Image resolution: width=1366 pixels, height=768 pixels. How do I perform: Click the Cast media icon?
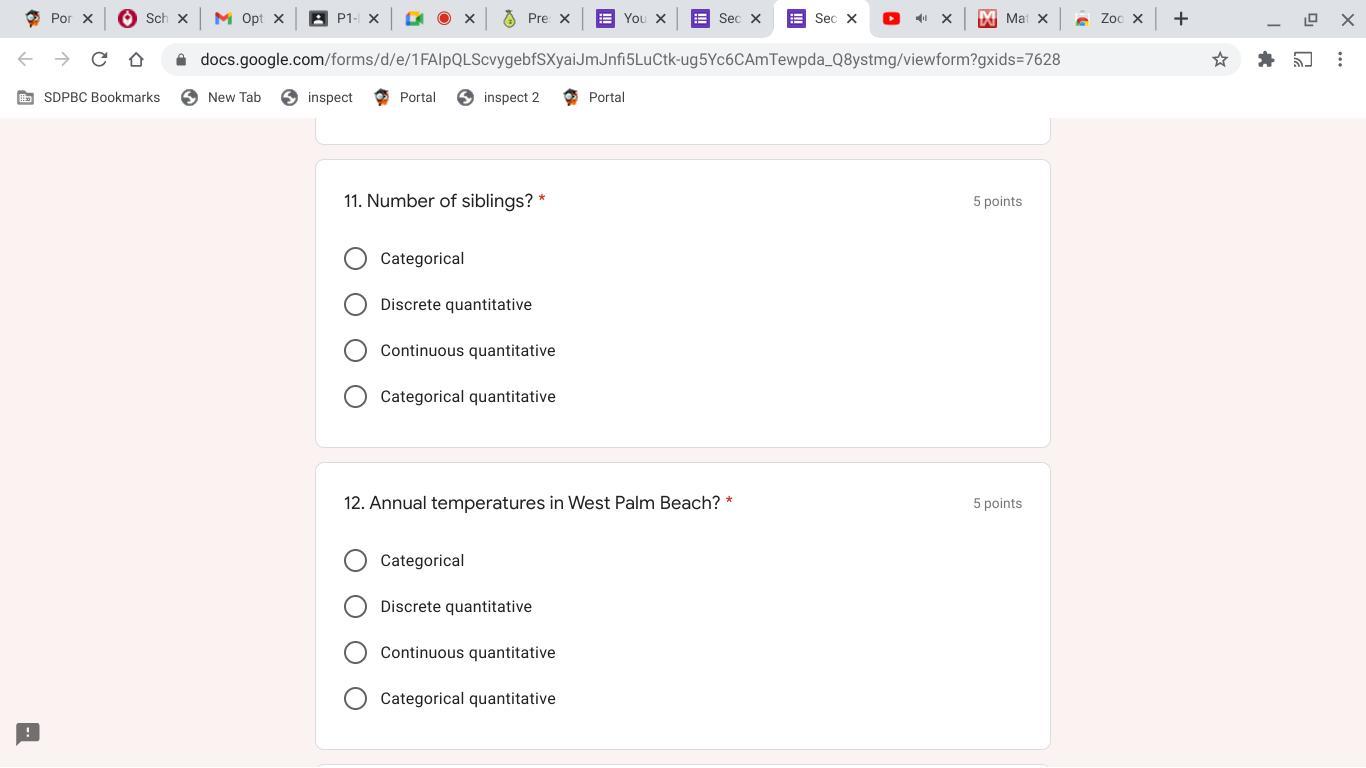point(1303,60)
